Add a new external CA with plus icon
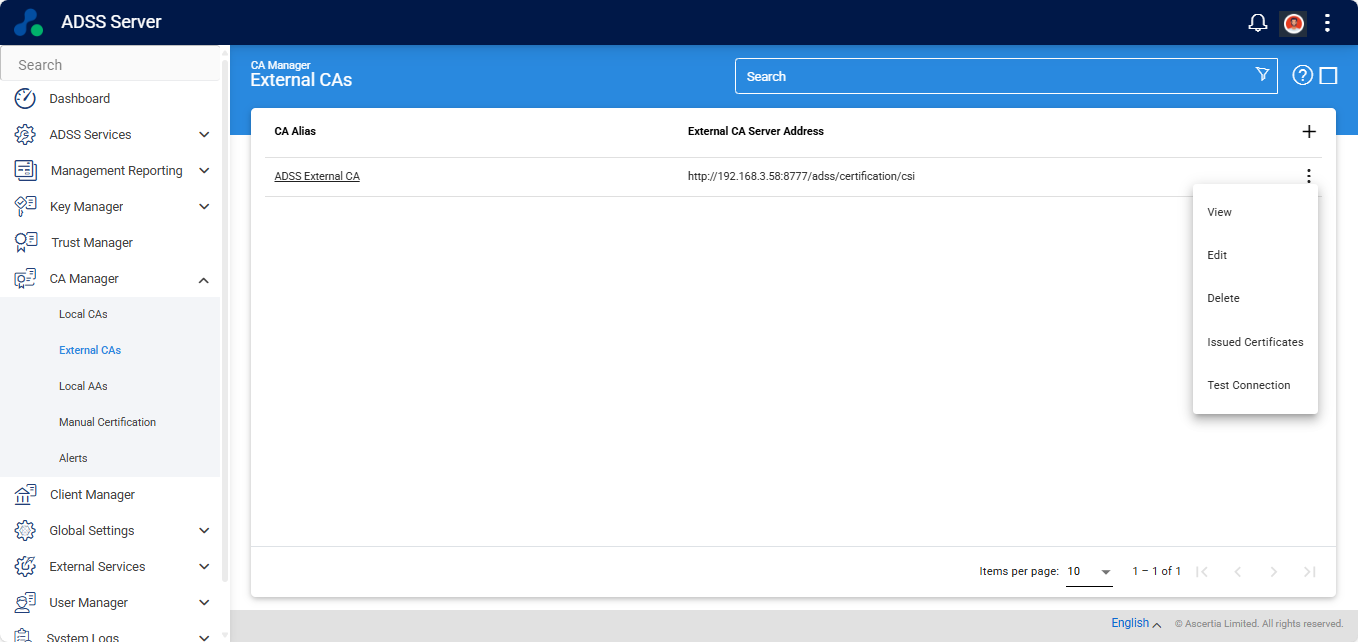This screenshot has width=1358, height=642. pos(1309,132)
